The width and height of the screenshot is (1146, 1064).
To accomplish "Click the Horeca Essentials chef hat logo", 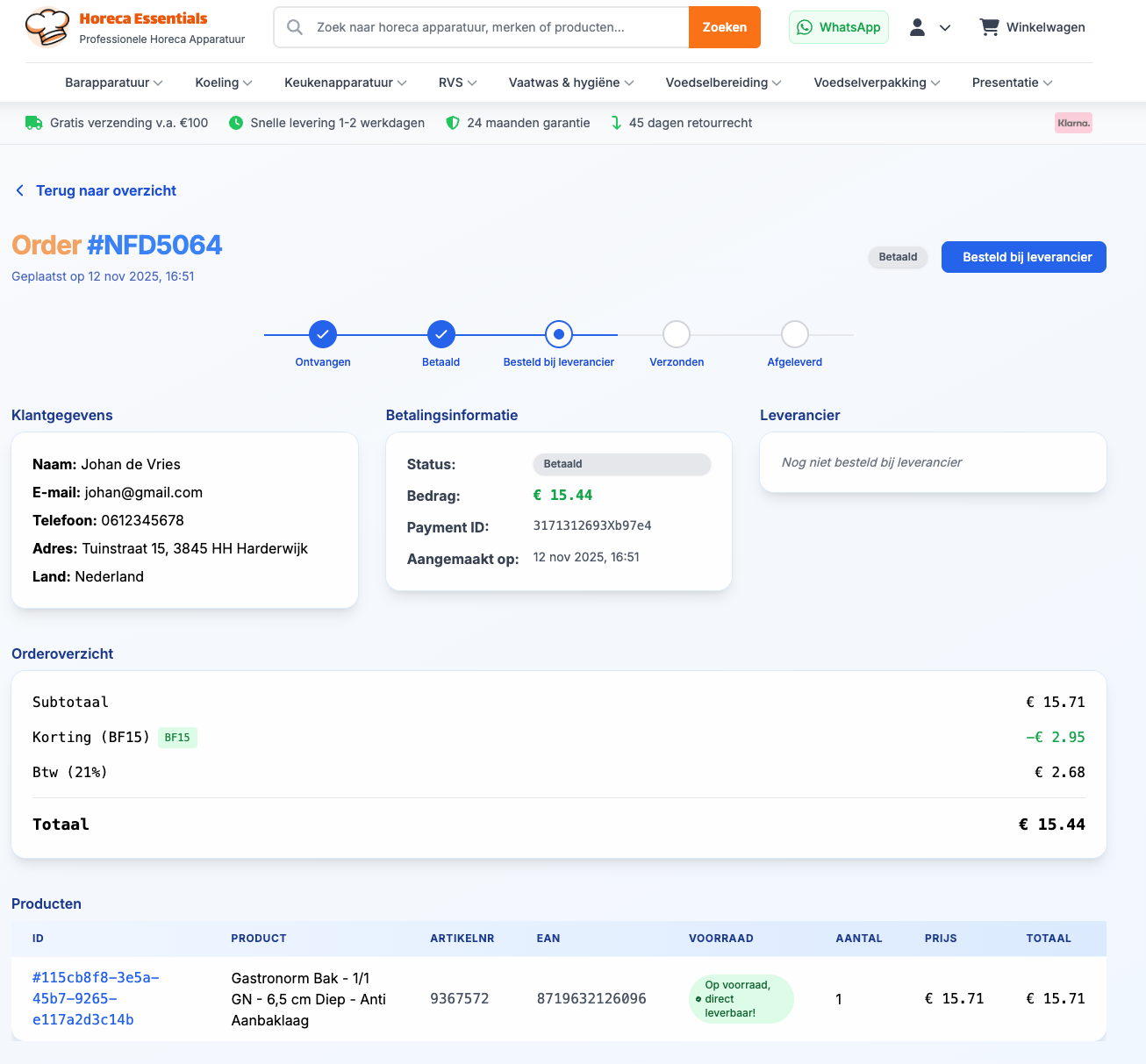I will pos(47,27).
